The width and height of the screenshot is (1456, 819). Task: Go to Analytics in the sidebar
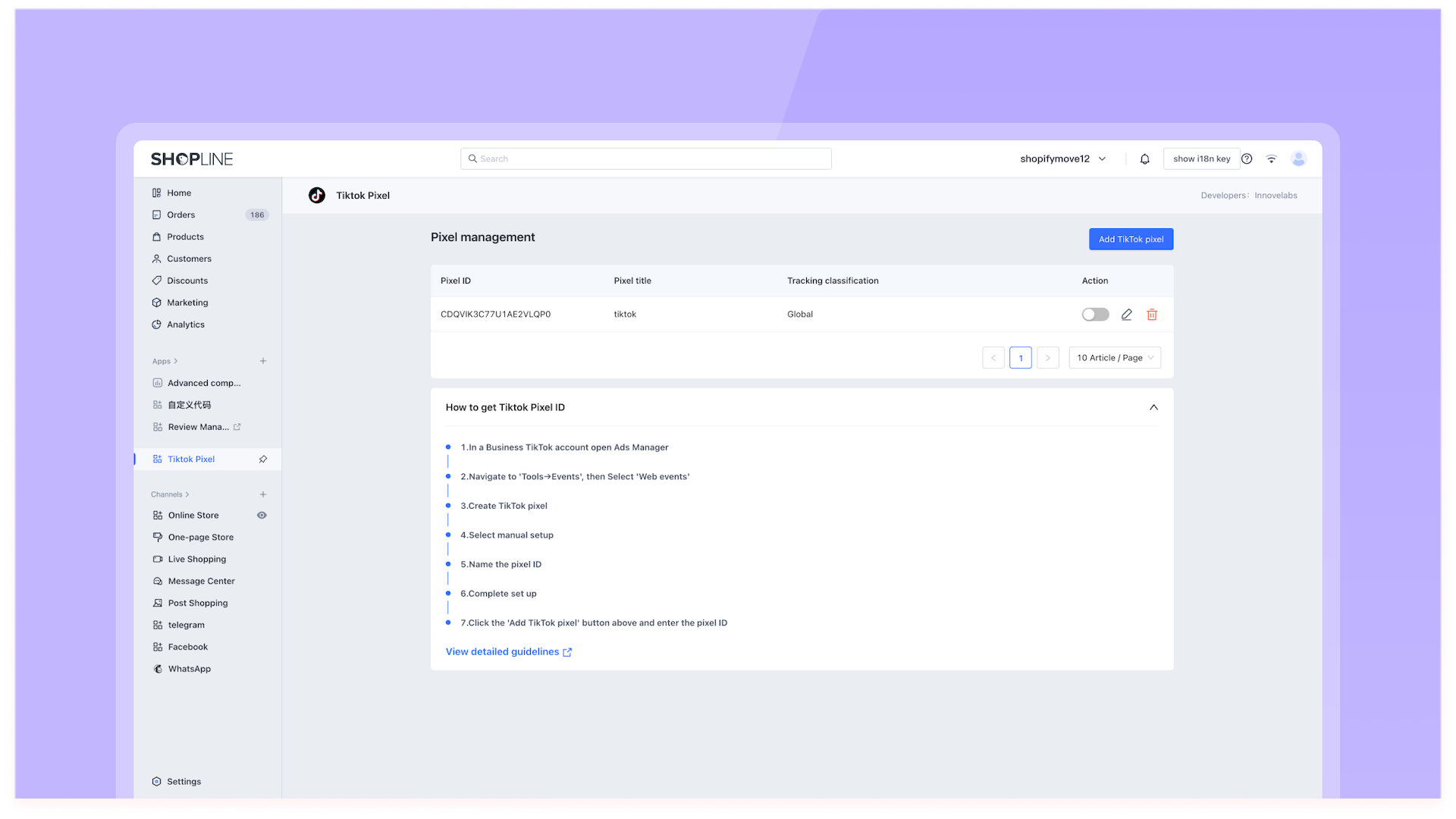(186, 325)
